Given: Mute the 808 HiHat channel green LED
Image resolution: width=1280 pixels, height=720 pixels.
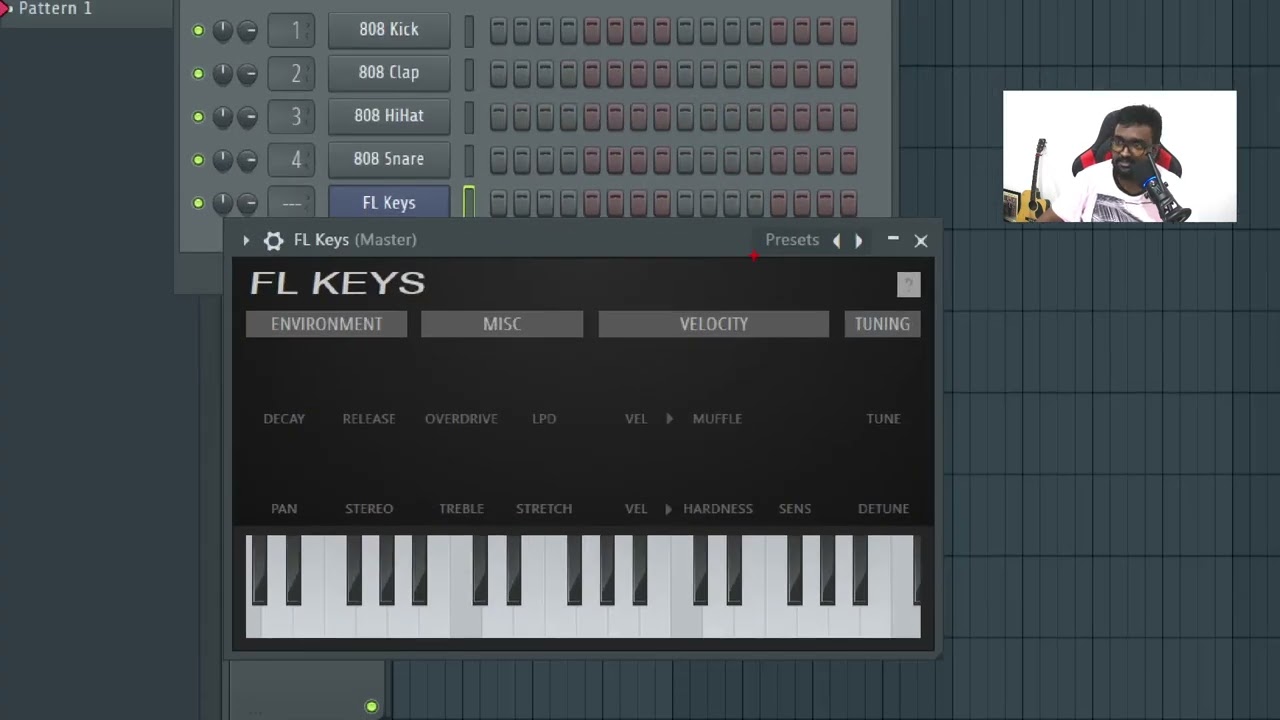Looking at the screenshot, I should pos(198,117).
